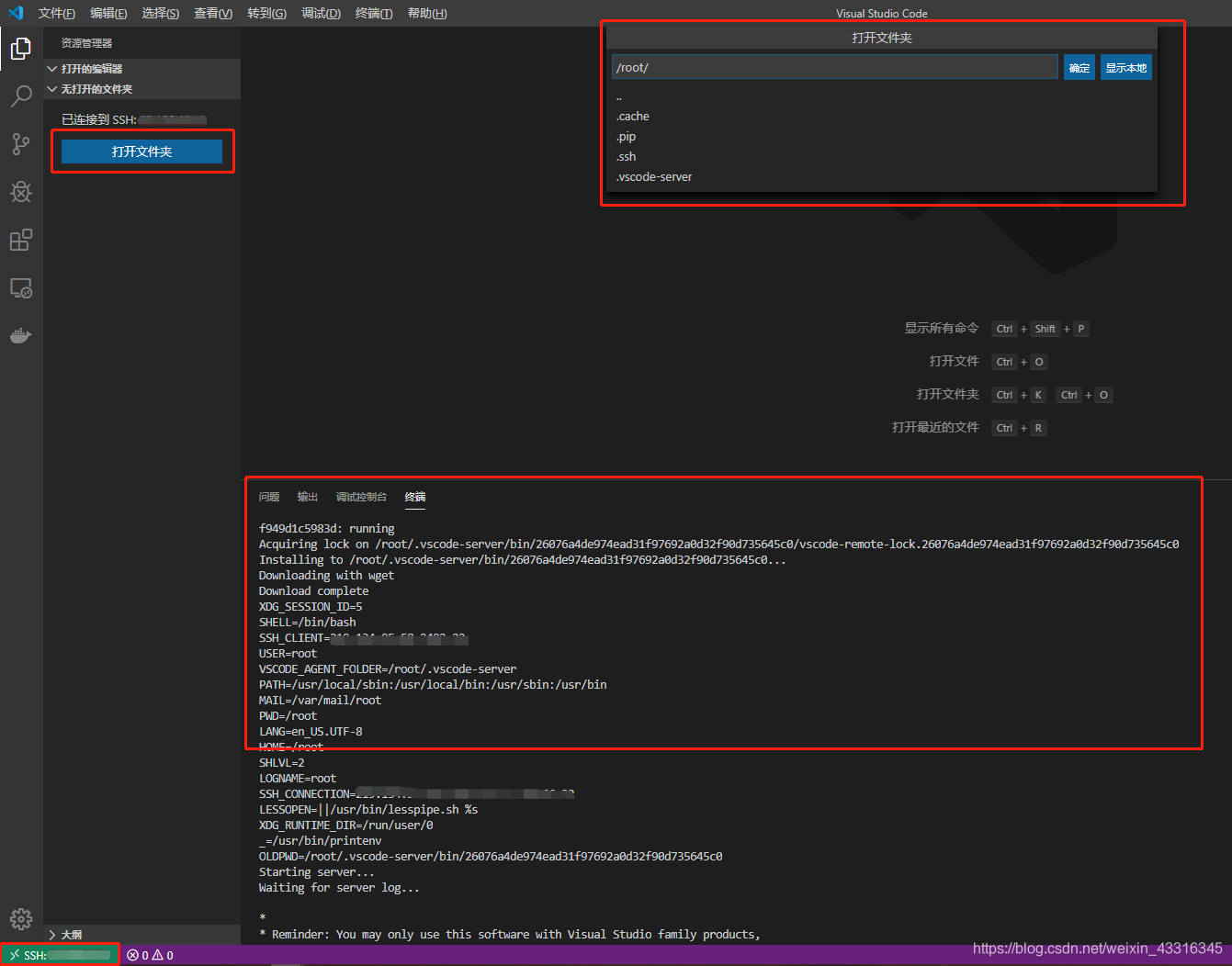This screenshot has height=966, width=1232.
Task: Select the .cache folder entry
Action: coord(881,117)
